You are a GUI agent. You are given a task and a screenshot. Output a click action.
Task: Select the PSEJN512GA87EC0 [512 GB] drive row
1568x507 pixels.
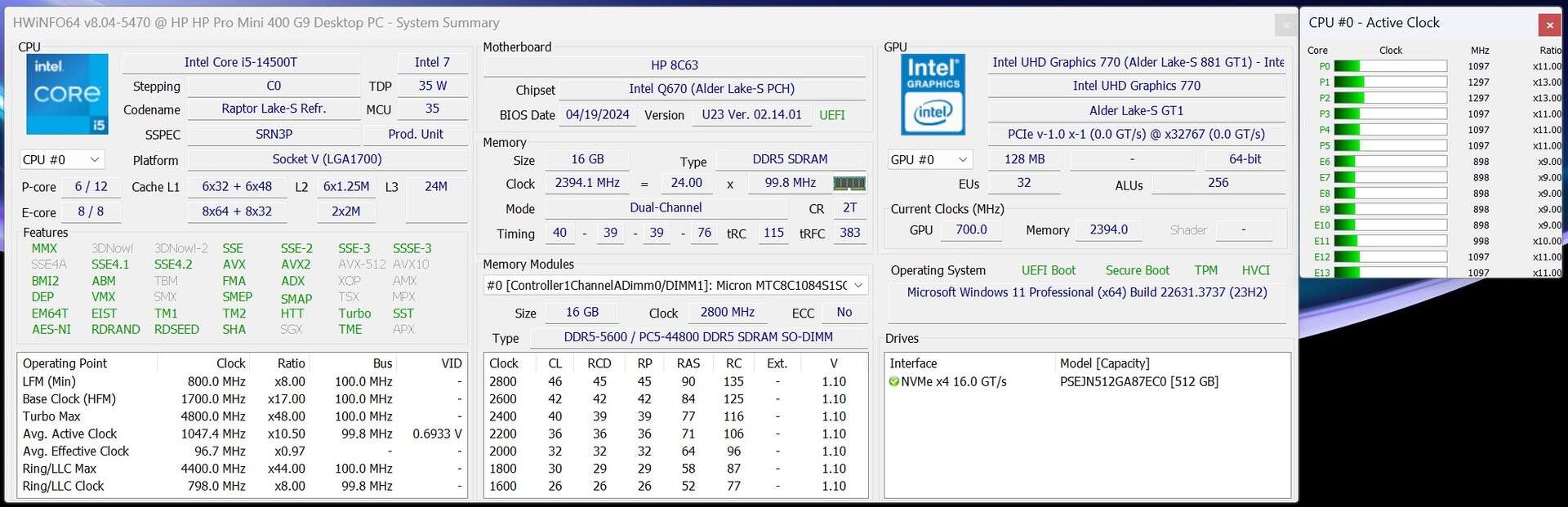(x=1087, y=381)
